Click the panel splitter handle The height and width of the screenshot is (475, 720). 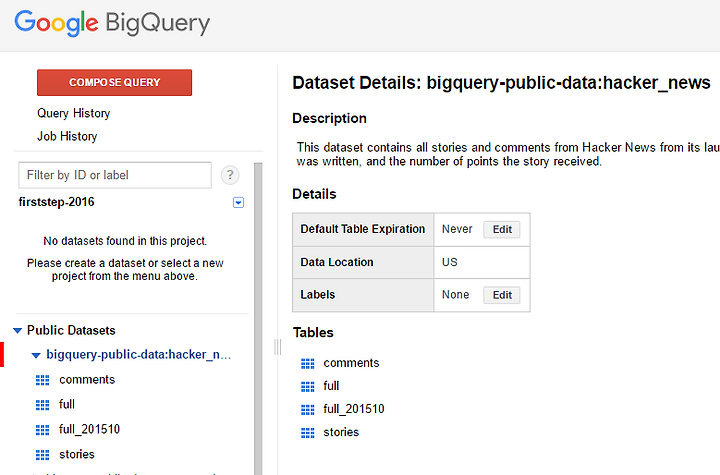[277, 347]
